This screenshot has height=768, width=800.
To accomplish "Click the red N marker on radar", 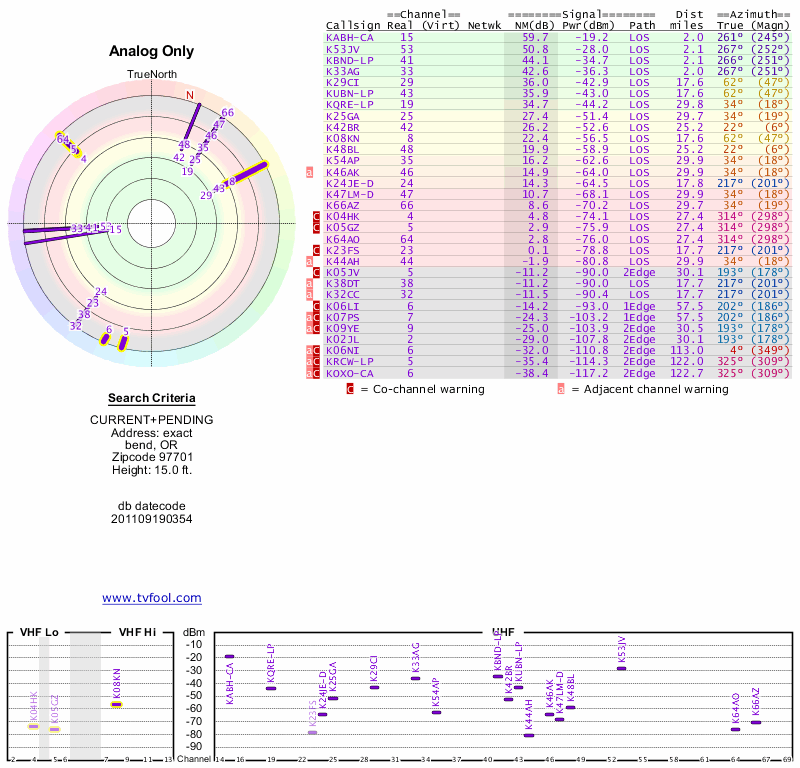I will pyautogui.click(x=190, y=95).
